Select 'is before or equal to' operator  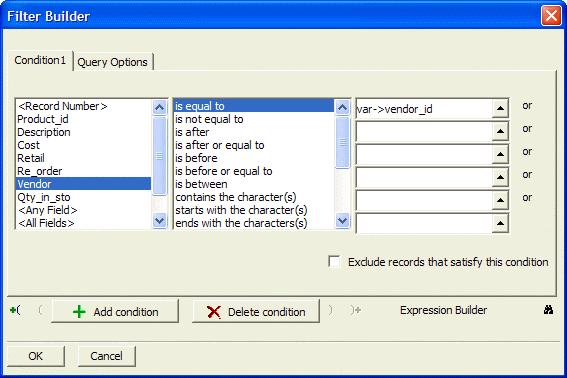tap(254, 171)
